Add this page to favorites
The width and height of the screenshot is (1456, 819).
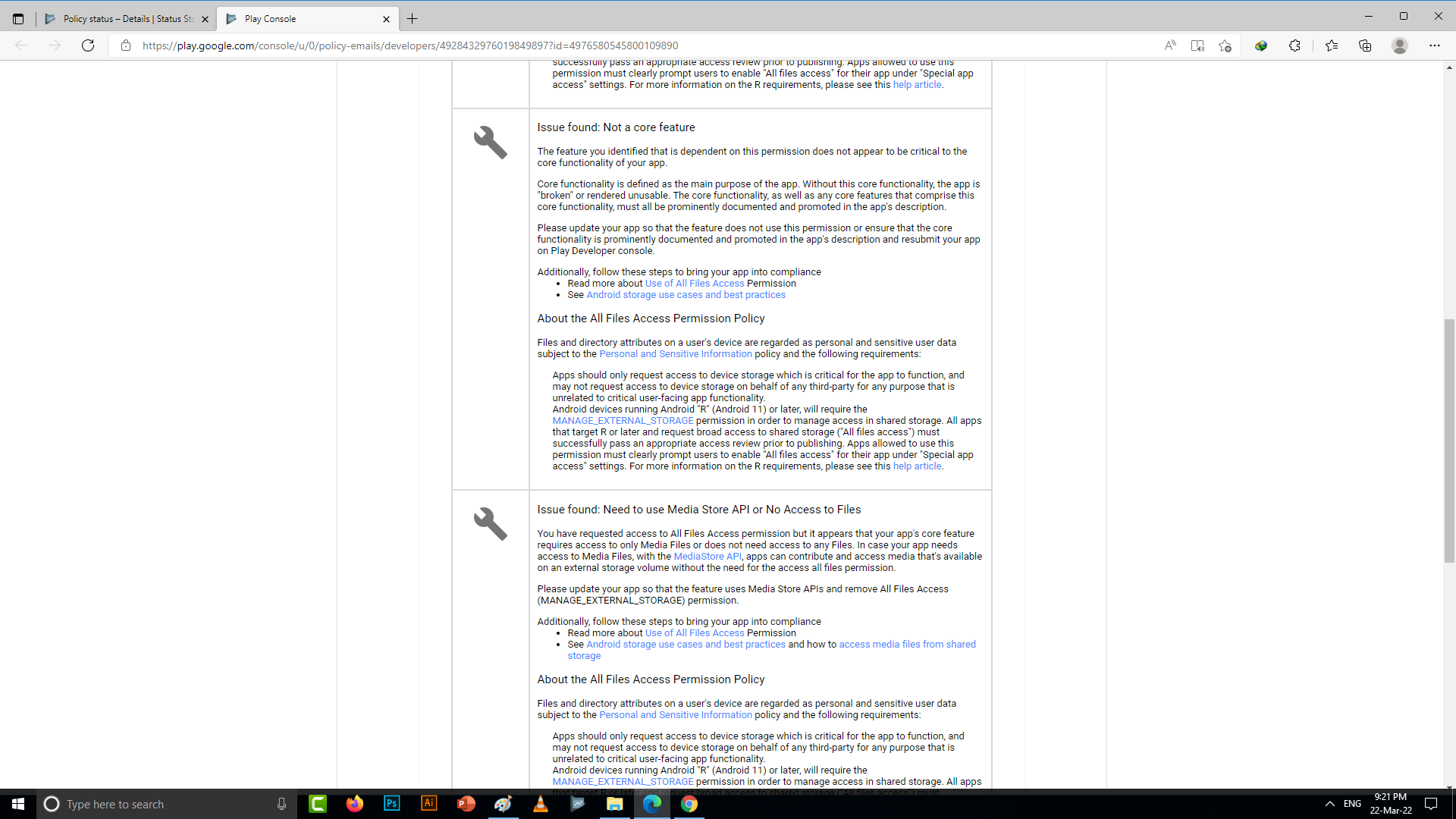tap(1225, 45)
